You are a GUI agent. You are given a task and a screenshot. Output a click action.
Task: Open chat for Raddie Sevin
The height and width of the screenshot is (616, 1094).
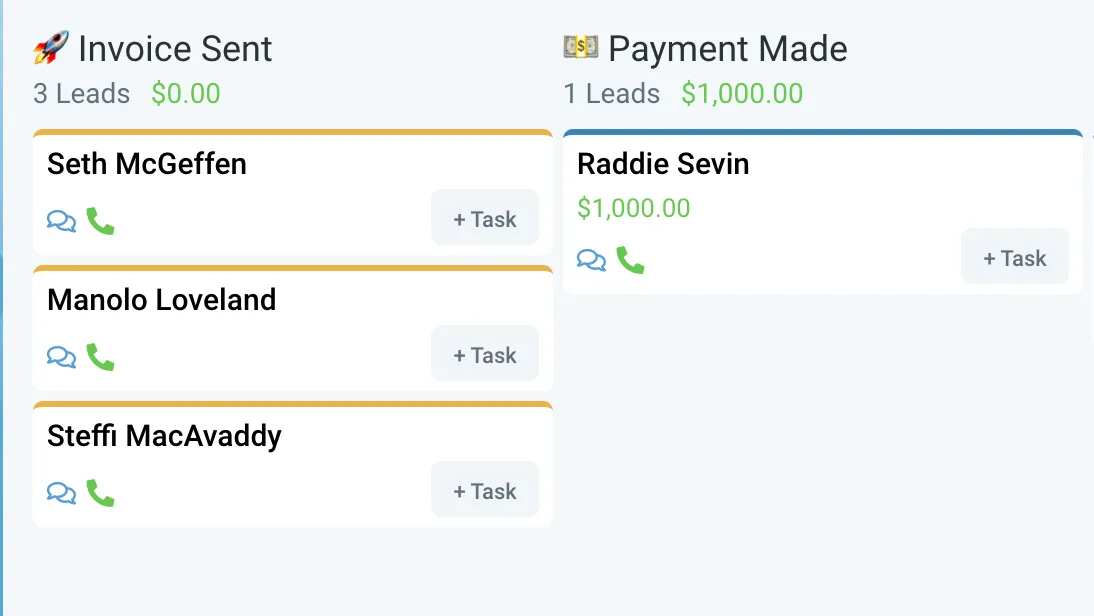(592, 260)
